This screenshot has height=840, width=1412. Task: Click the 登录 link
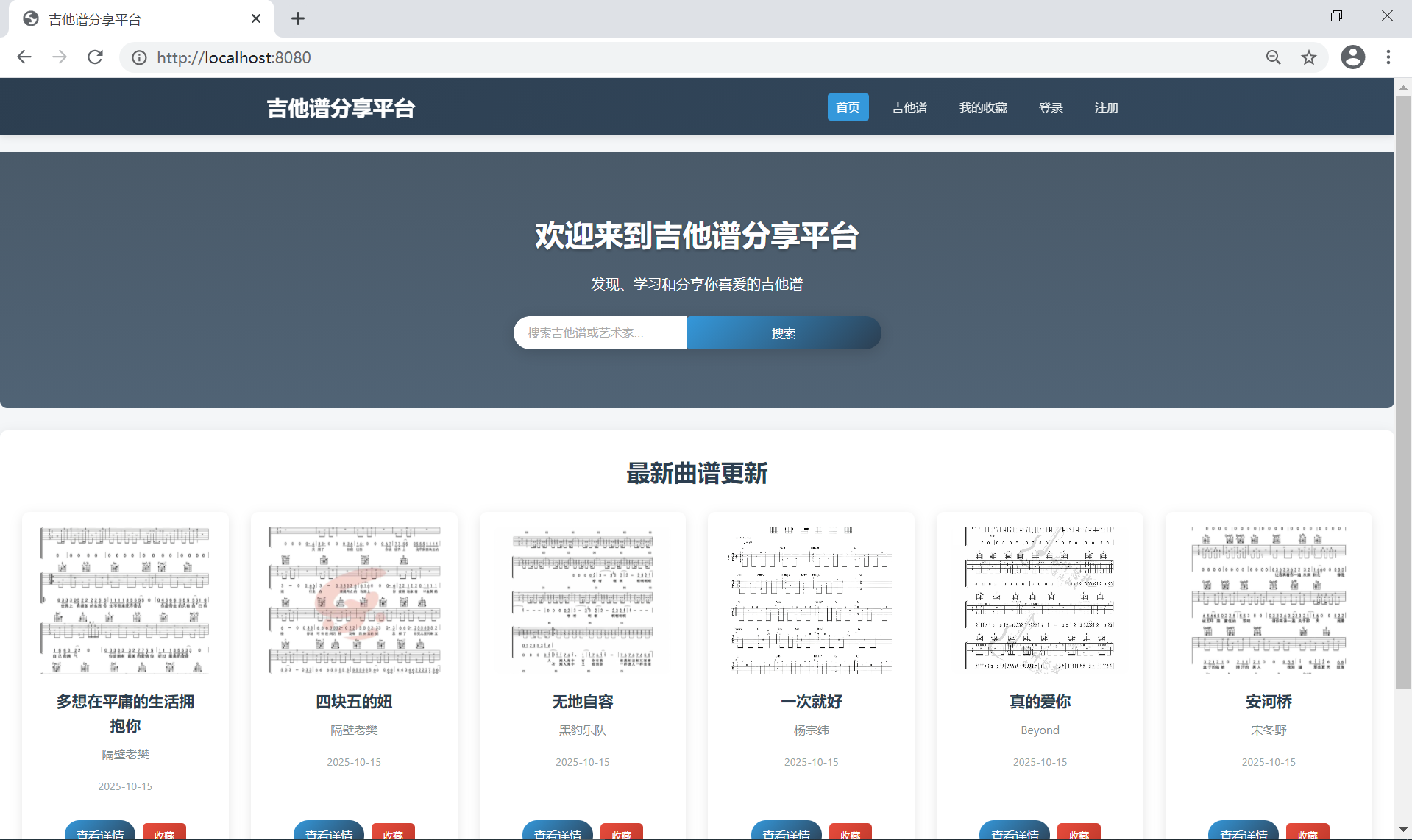point(1051,107)
